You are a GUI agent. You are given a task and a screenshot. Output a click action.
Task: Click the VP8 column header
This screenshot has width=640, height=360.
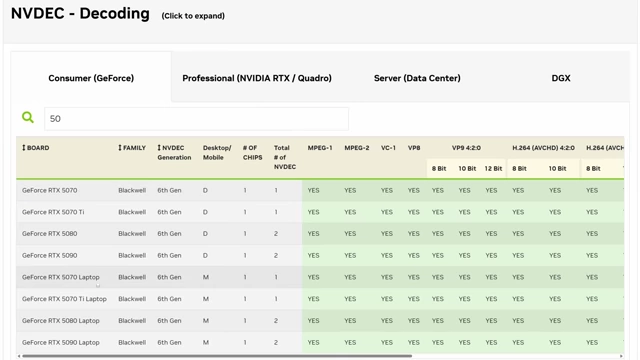tap(414, 148)
